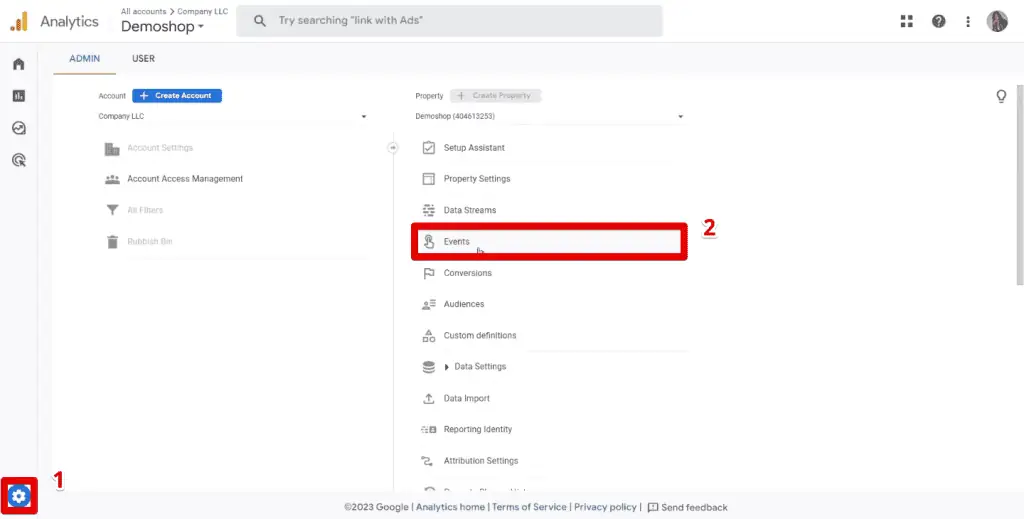1024x519 pixels.
Task: Click the All accounts breadcrumb
Action: 143,12
